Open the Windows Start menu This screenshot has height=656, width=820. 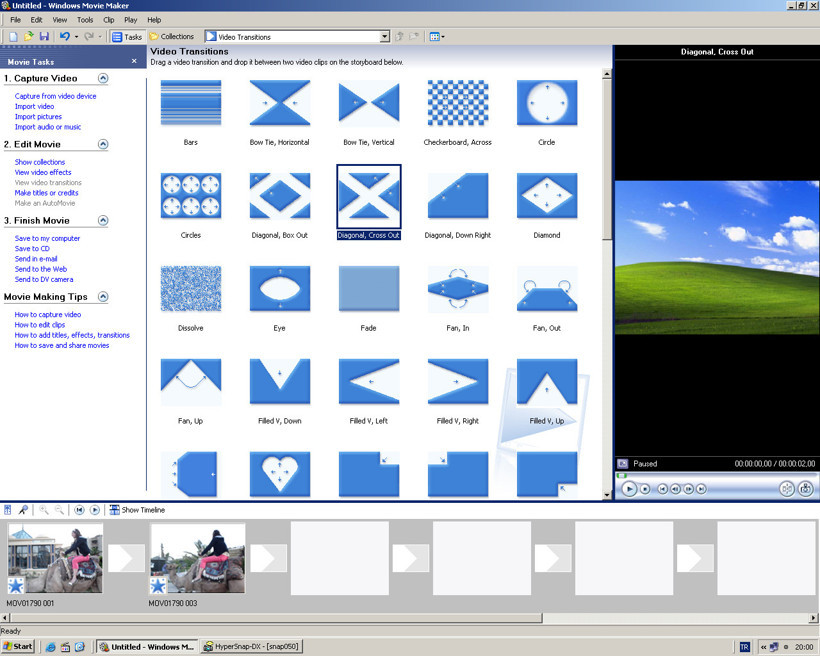(18, 647)
